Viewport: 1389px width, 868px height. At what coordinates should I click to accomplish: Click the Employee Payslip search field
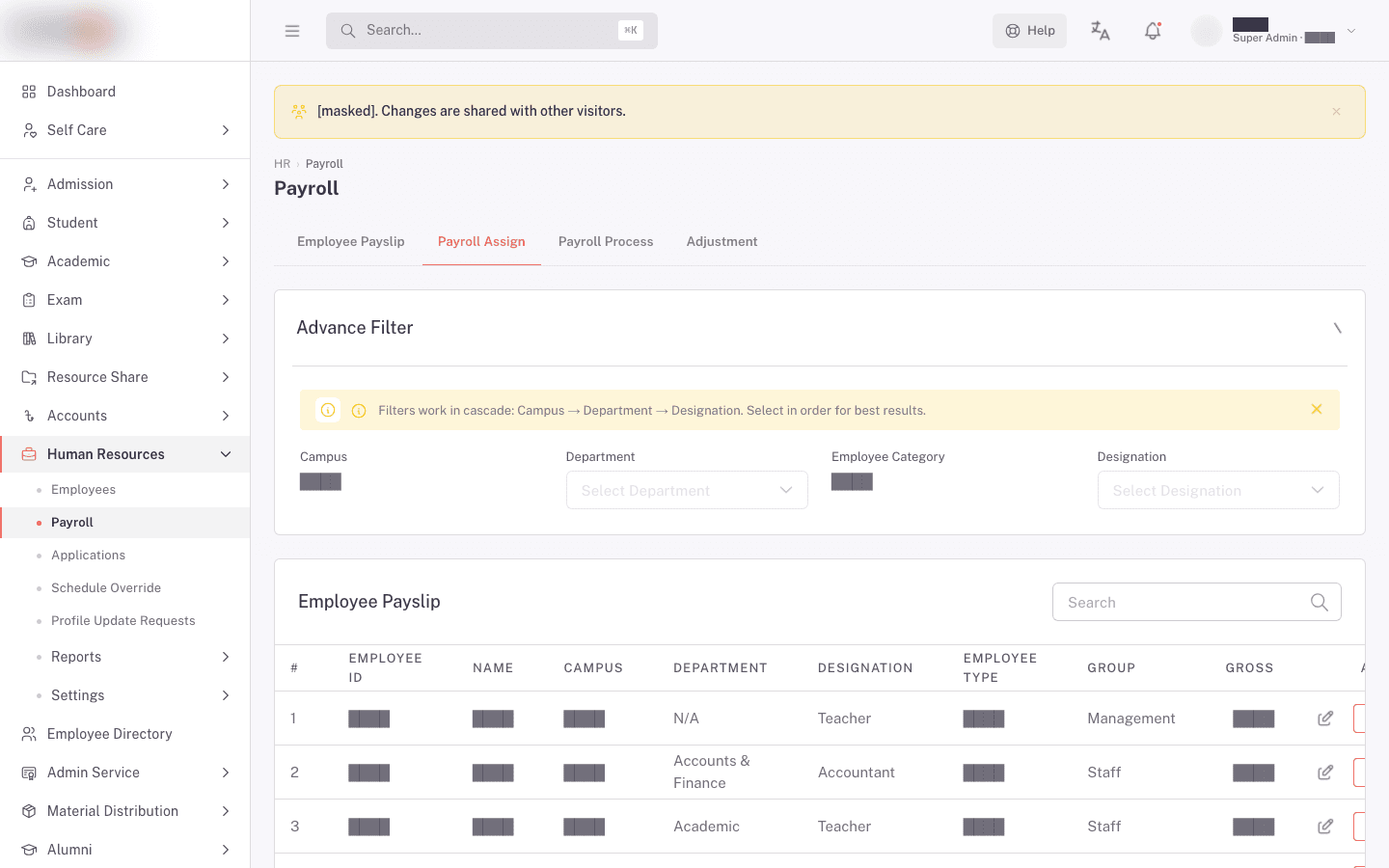pos(1197,603)
